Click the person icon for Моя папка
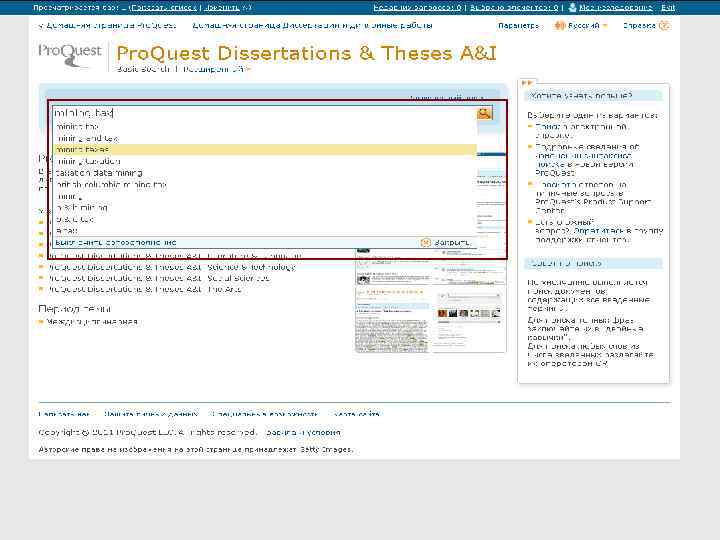 572,7
